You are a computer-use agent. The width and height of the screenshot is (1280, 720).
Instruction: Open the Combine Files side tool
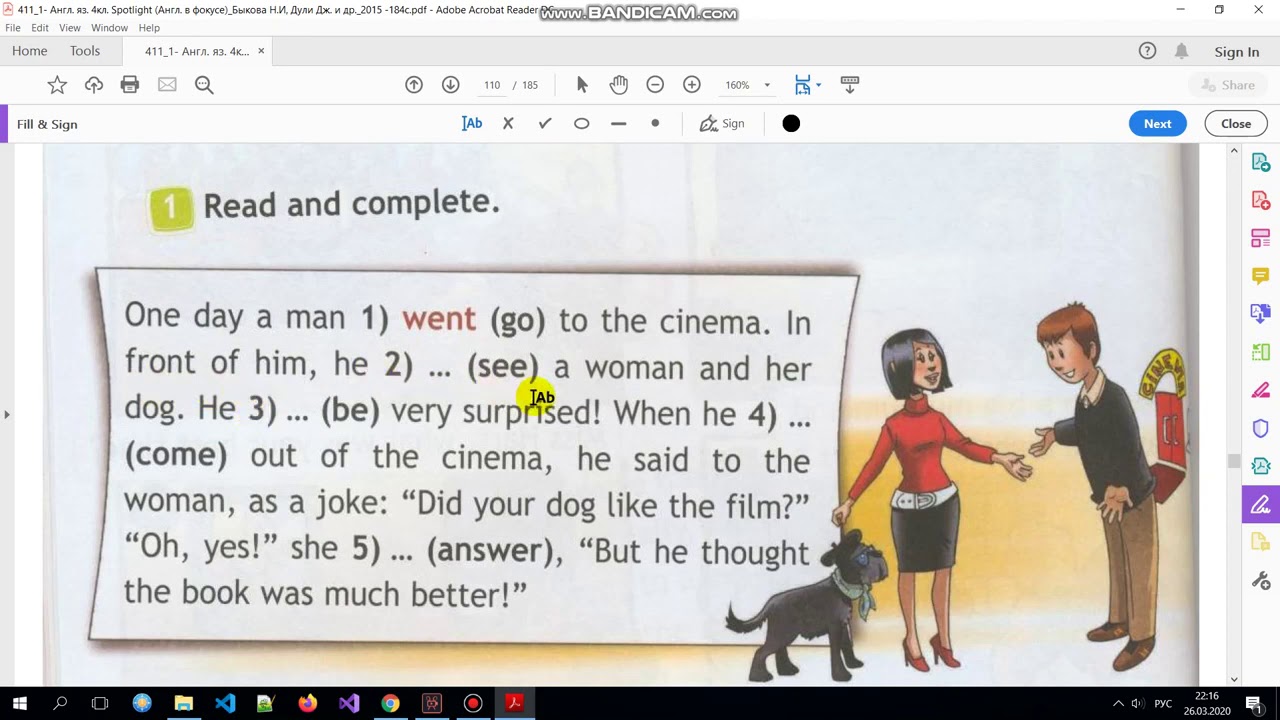tap(1261, 315)
